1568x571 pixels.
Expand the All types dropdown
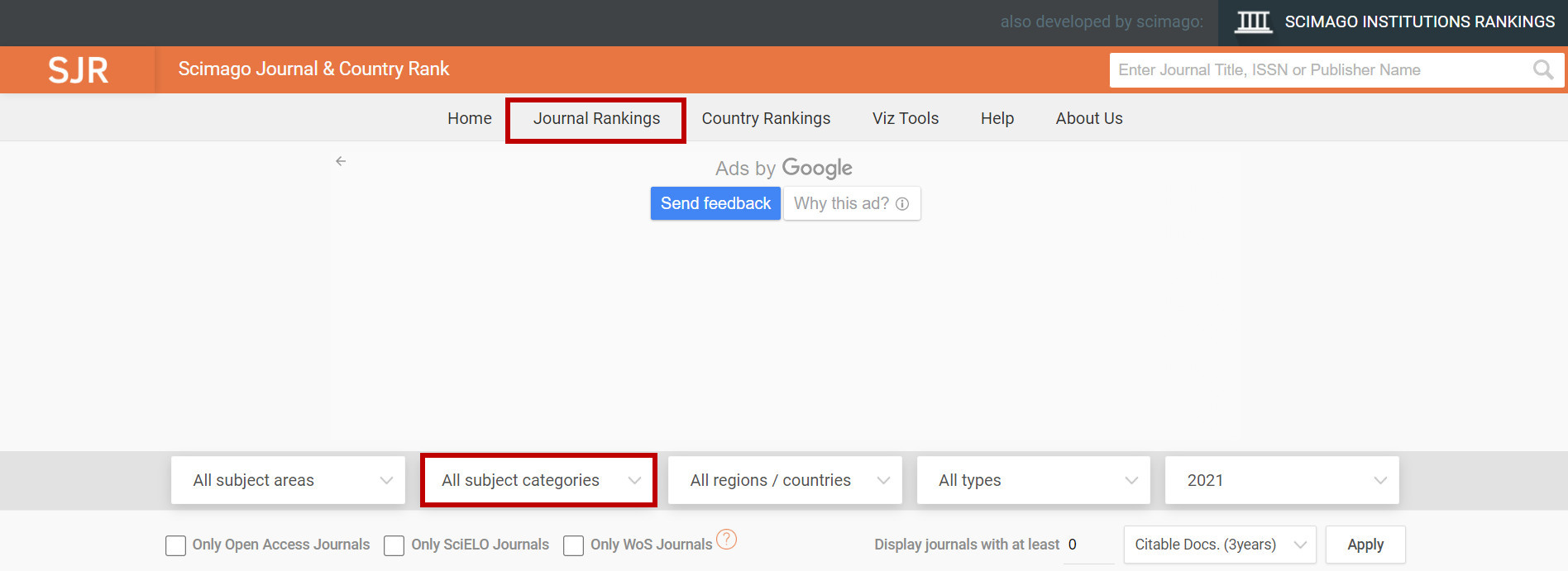click(x=1033, y=480)
